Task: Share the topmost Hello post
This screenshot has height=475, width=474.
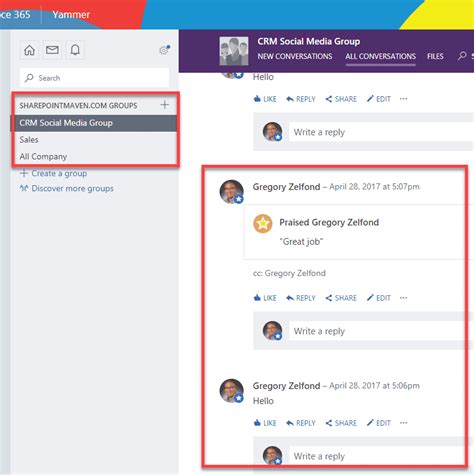Action: tap(341, 99)
